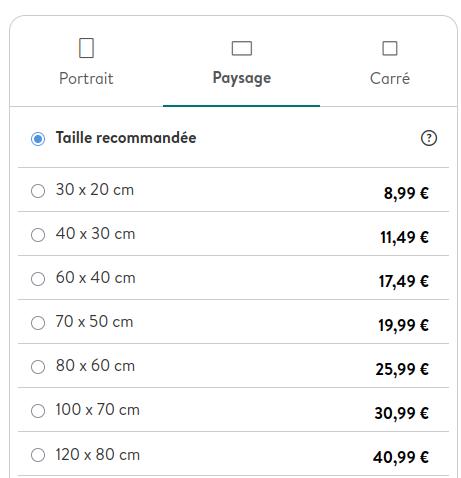Choose the 60 x 40 cm radio option
The height and width of the screenshot is (478, 461).
[x=38, y=279]
